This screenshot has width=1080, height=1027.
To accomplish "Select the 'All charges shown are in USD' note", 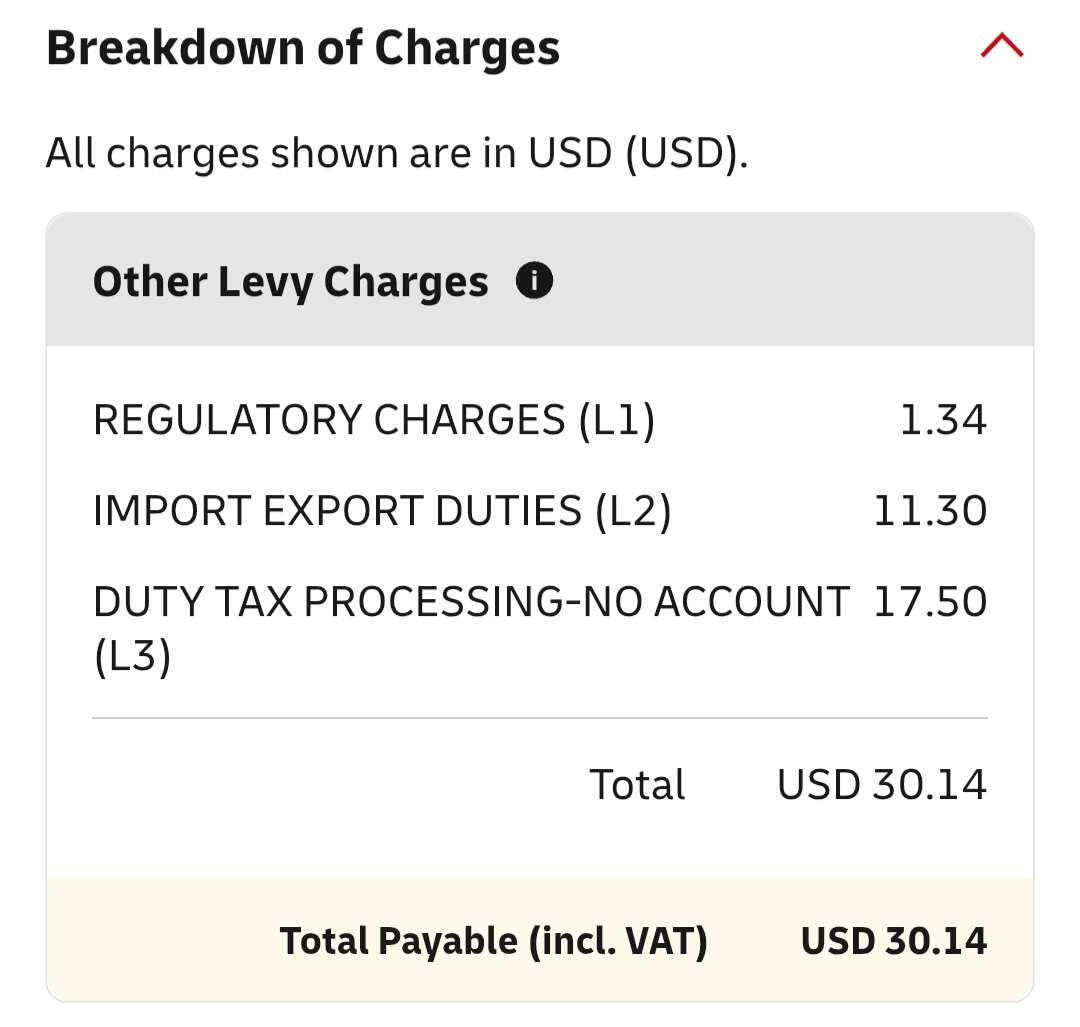I will coord(396,154).
